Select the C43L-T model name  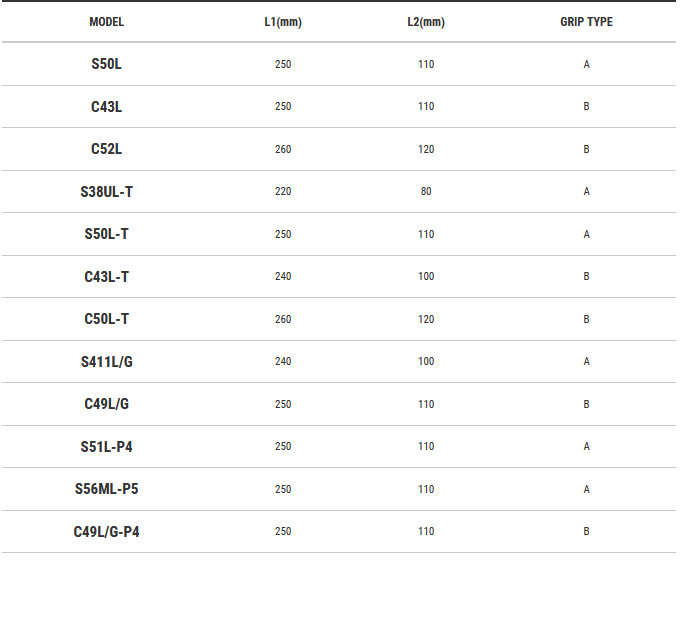tap(106, 276)
